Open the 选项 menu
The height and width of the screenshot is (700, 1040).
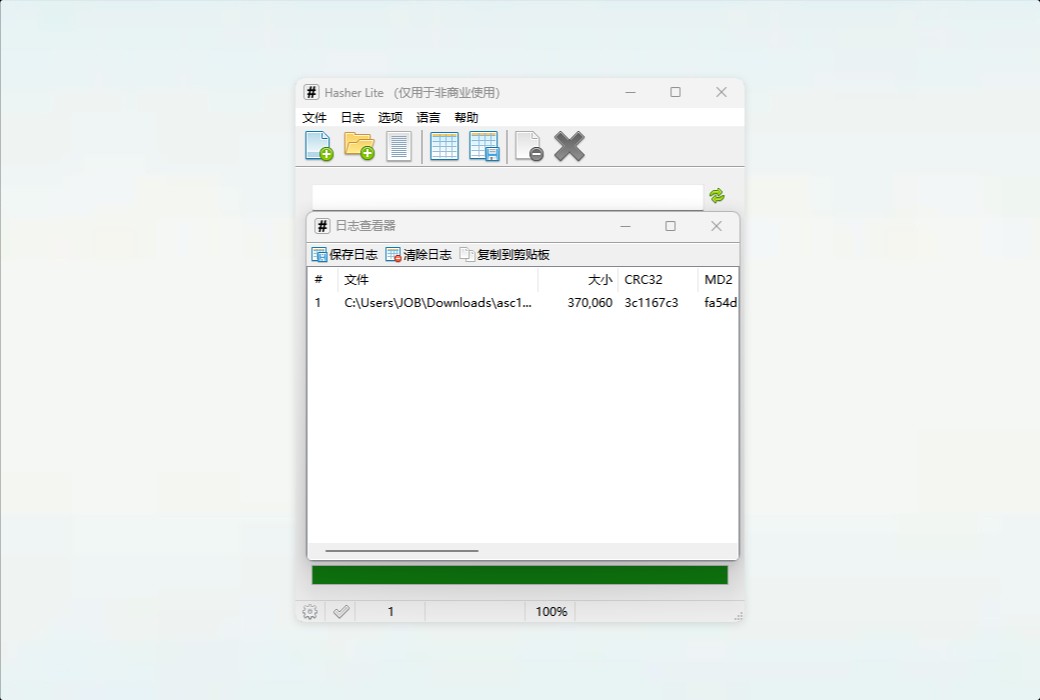[390, 117]
